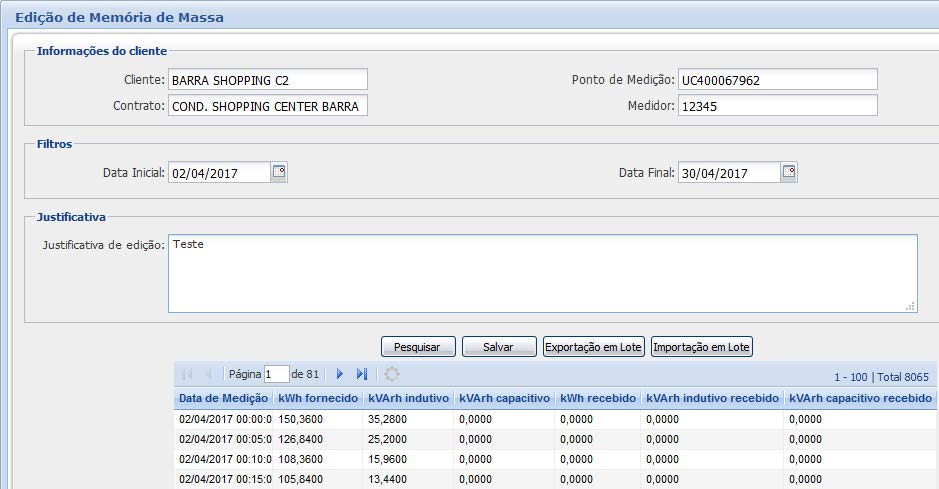This screenshot has width=939, height=489.
Task: Sort by kWh recebido column header
Action: coord(598,398)
